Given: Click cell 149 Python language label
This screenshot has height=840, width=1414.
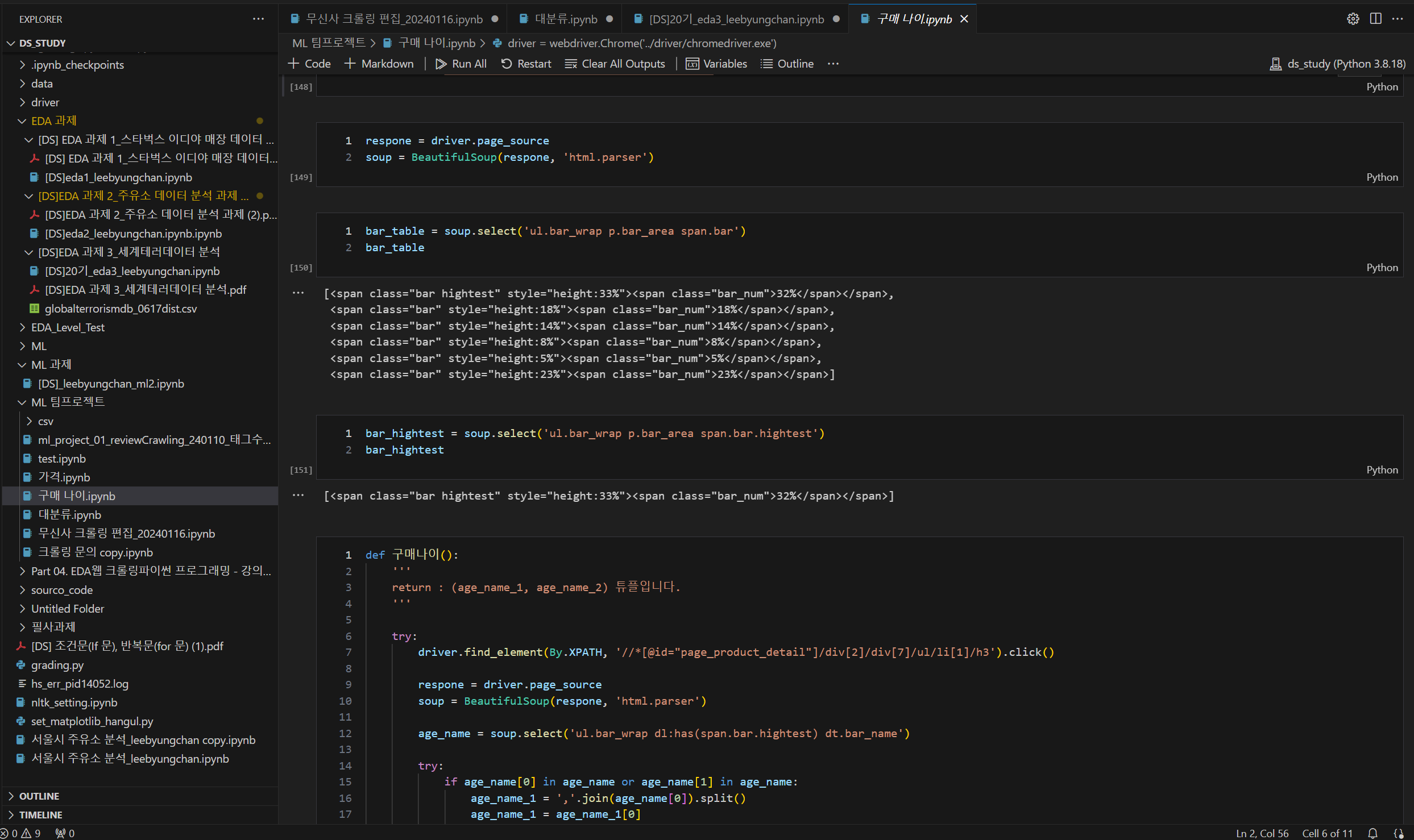Looking at the screenshot, I should pos(1382,177).
